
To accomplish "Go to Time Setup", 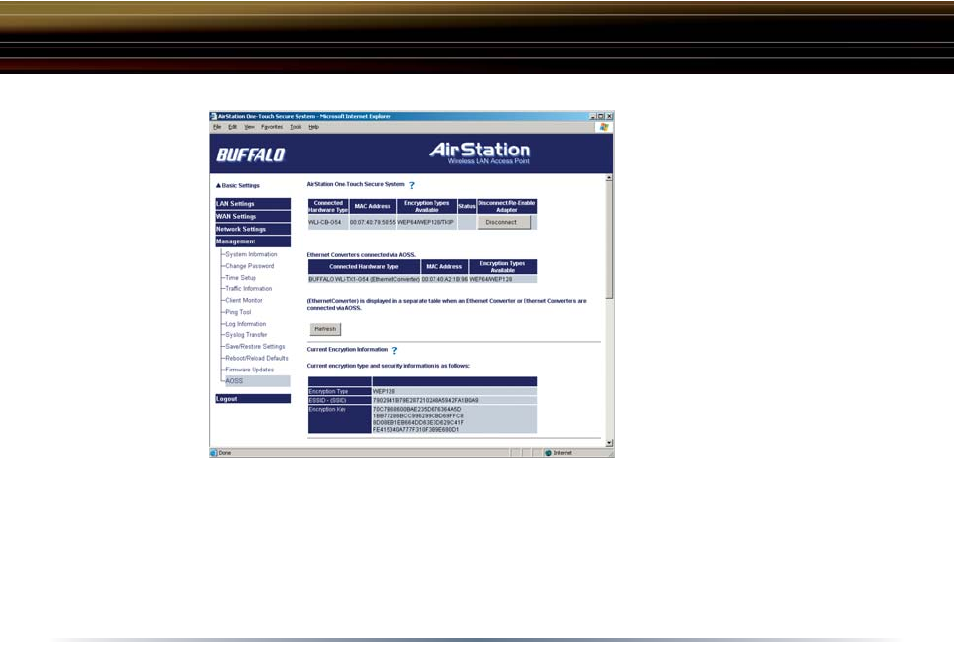I will tap(240, 277).
